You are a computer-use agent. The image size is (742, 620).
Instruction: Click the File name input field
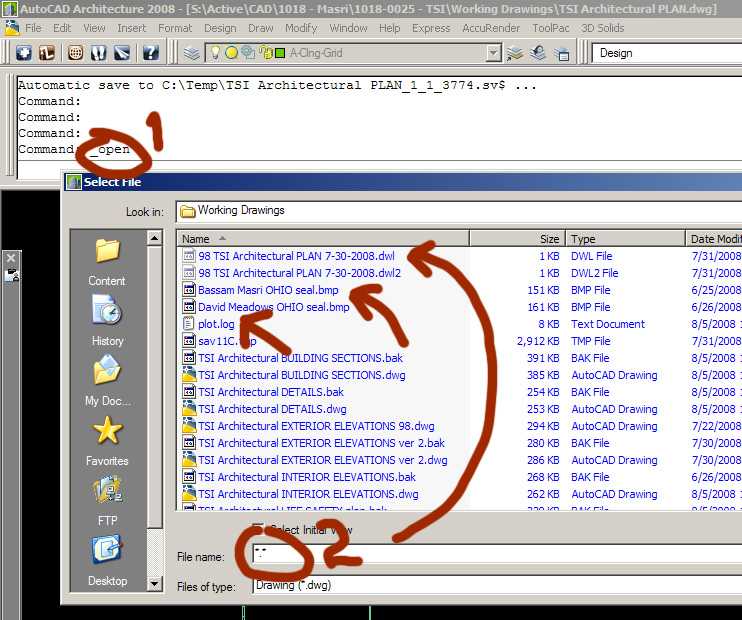coord(497,555)
